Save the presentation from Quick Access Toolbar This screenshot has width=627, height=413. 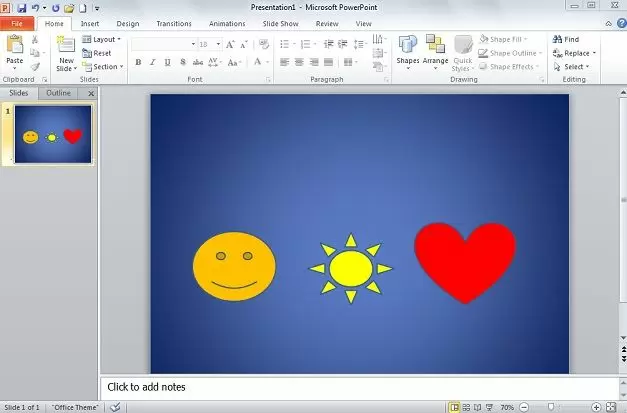point(21,7)
